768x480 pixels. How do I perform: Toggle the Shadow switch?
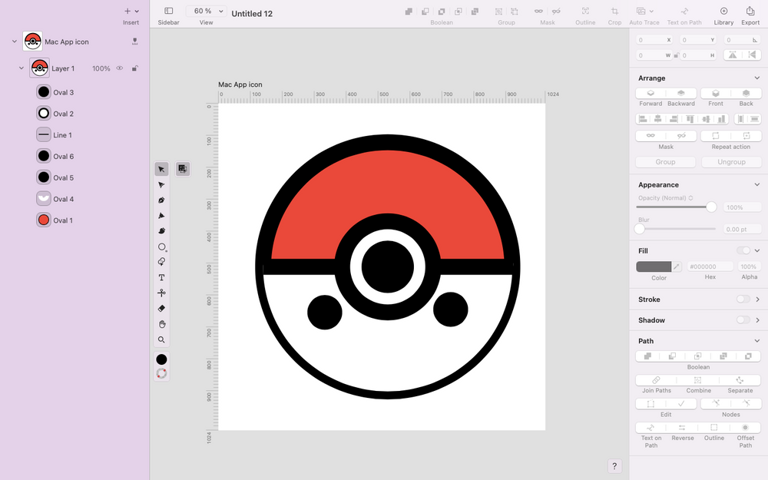[743, 320]
